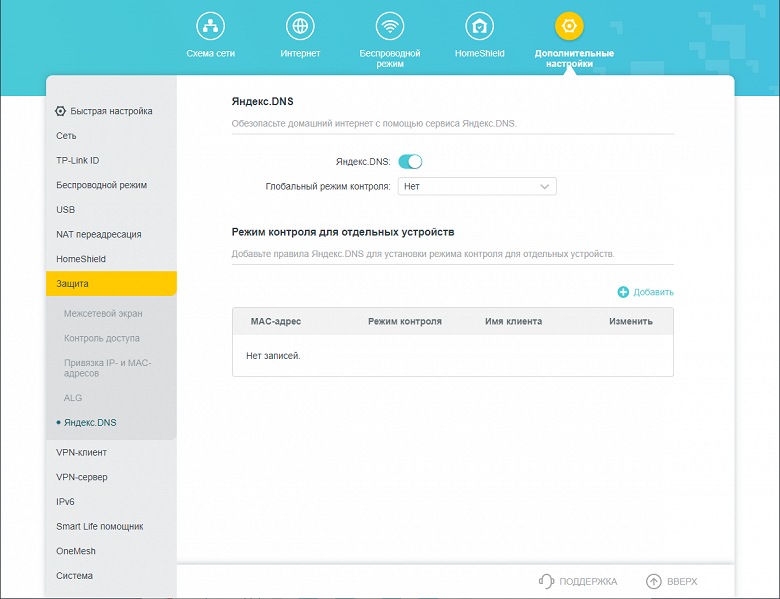The image size is (780, 599).
Task: Toggle the Яндекс.DNS switch off
Action: pyautogui.click(x=410, y=162)
